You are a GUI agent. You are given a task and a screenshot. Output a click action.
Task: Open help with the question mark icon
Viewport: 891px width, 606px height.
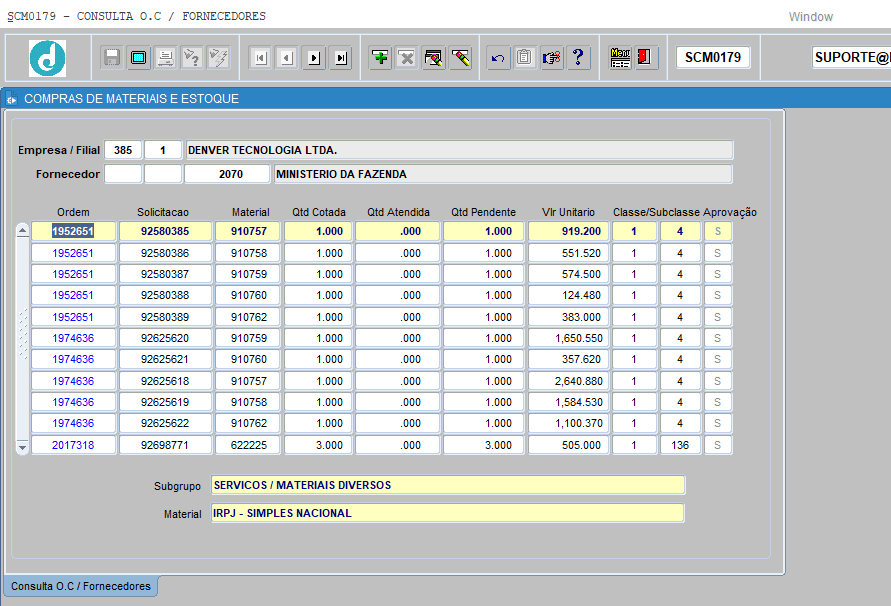[578, 58]
